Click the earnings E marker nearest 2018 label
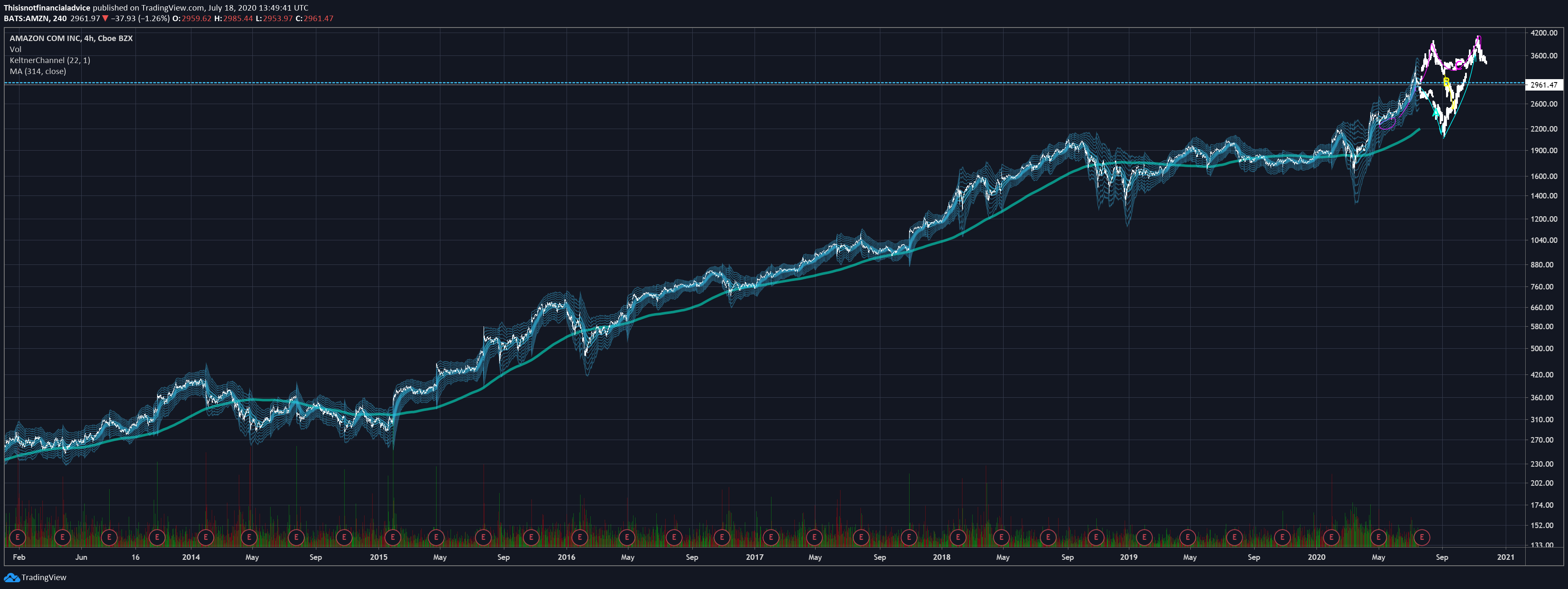The image size is (1568, 589). tap(957, 537)
